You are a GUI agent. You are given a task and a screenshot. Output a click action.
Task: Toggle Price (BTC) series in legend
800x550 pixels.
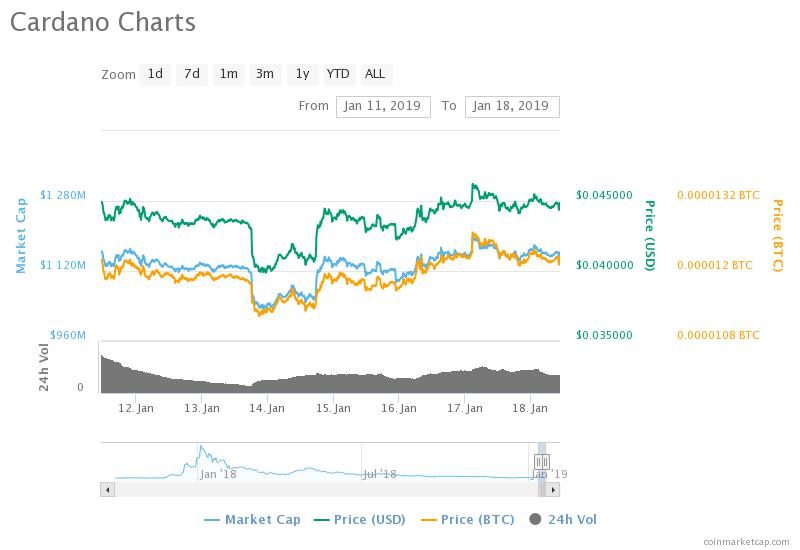pos(468,520)
